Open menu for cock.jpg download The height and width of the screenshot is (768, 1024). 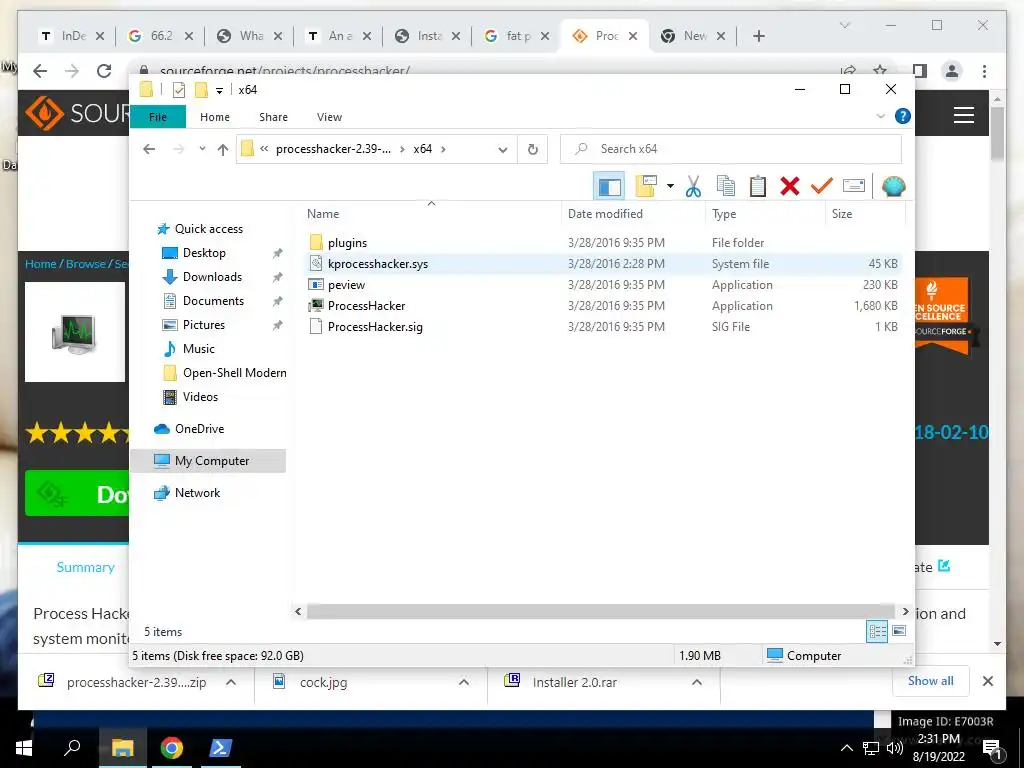click(464, 682)
